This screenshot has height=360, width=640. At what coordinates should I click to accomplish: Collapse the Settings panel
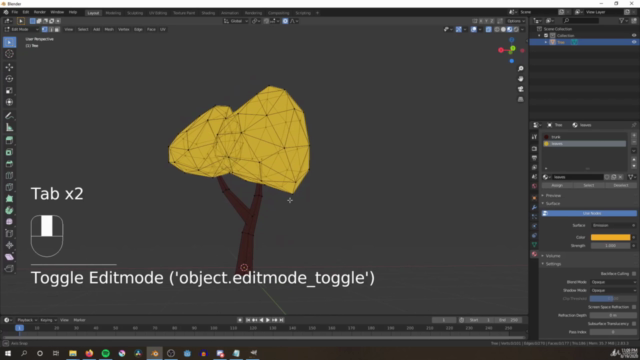[553, 264]
